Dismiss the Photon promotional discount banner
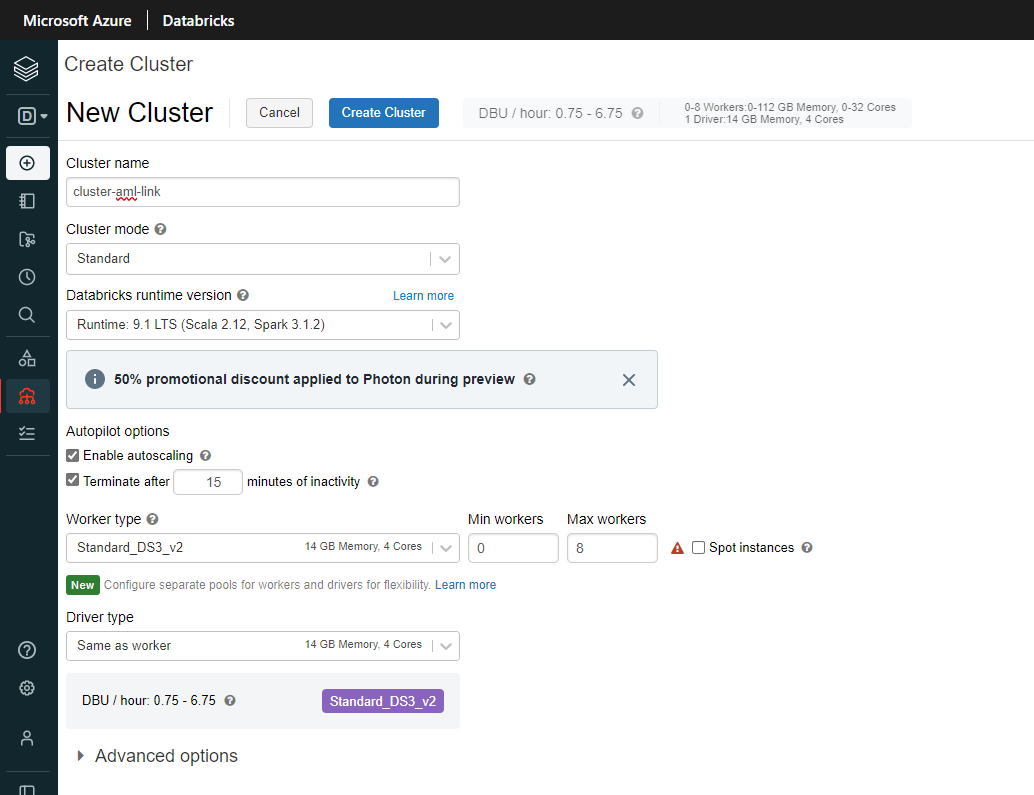This screenshot has width=1034, height=795. point(629,380)
